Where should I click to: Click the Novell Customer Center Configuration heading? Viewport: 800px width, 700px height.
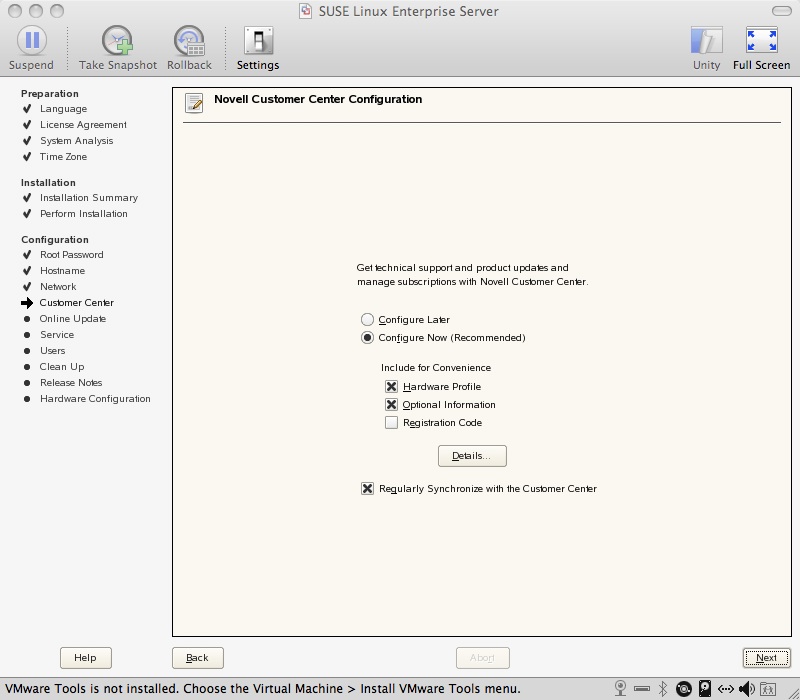point(318,99)
